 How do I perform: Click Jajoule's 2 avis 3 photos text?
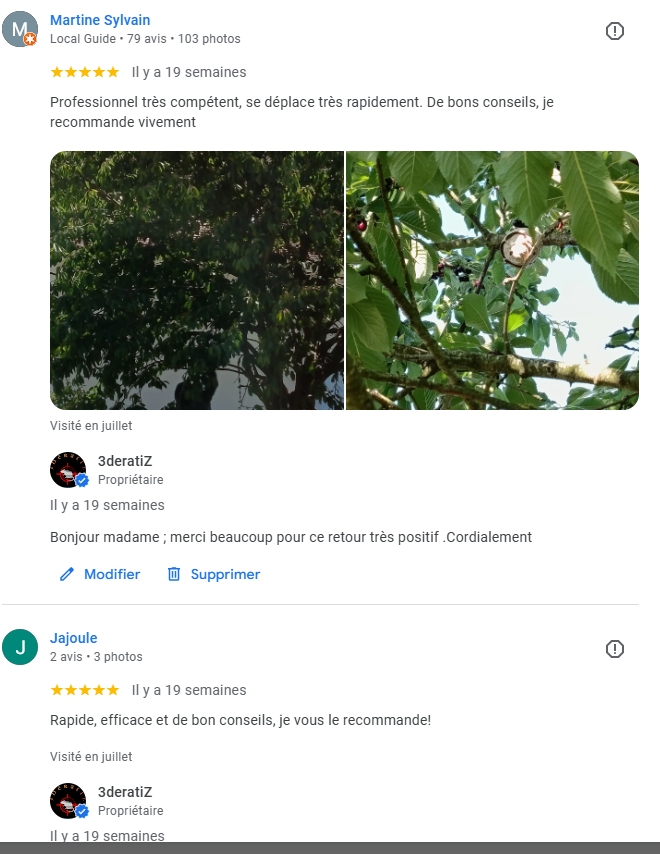(x=96, y=657)
